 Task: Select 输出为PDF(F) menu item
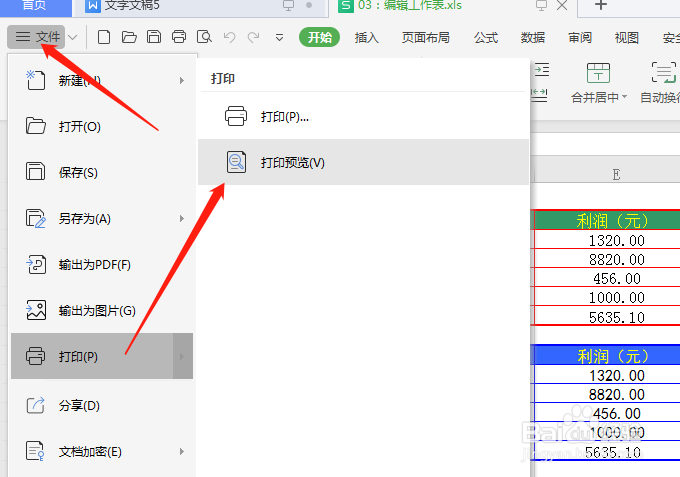[102, 265]
